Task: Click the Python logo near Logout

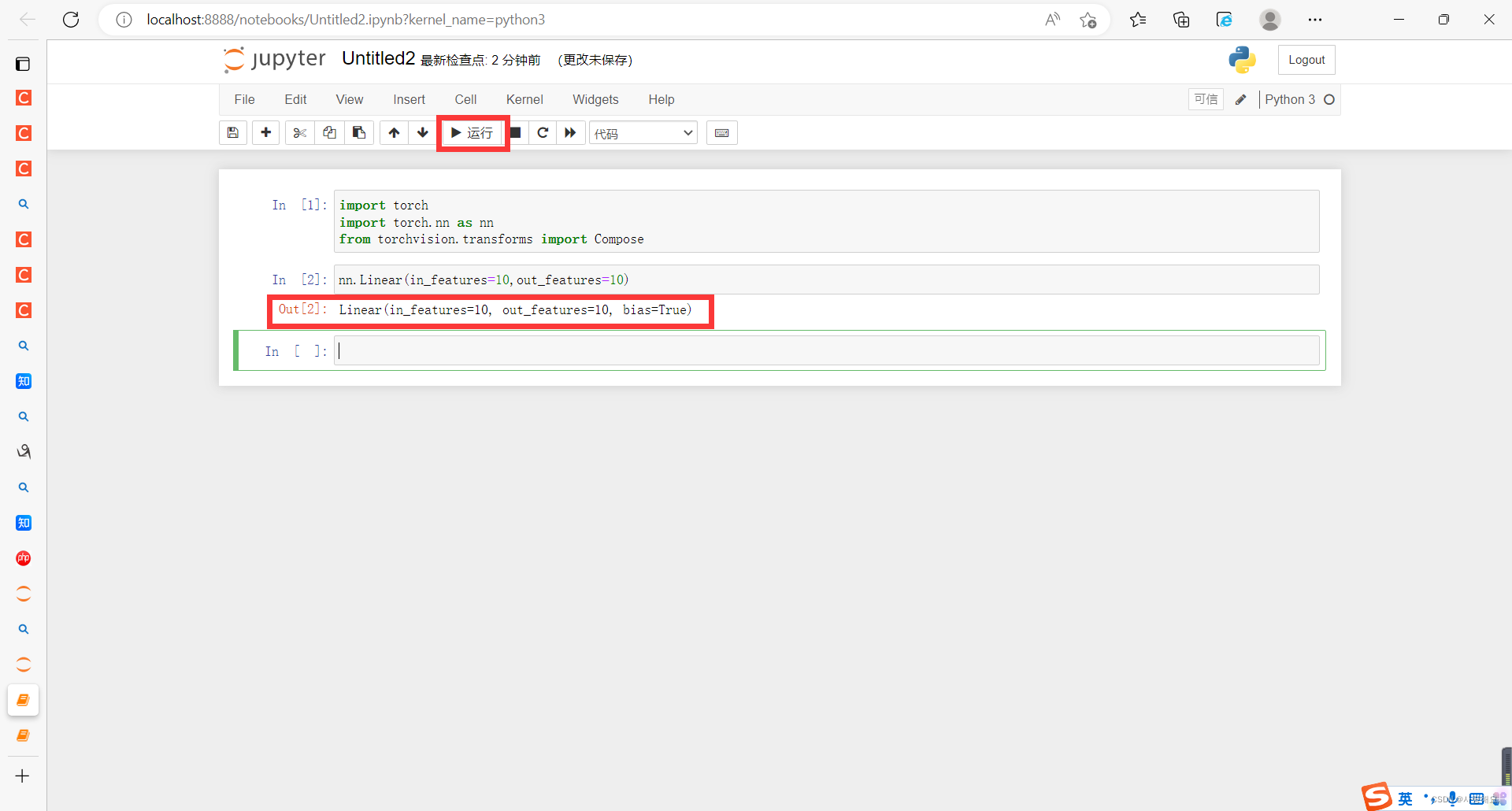Action: (x=1242, y=59)
